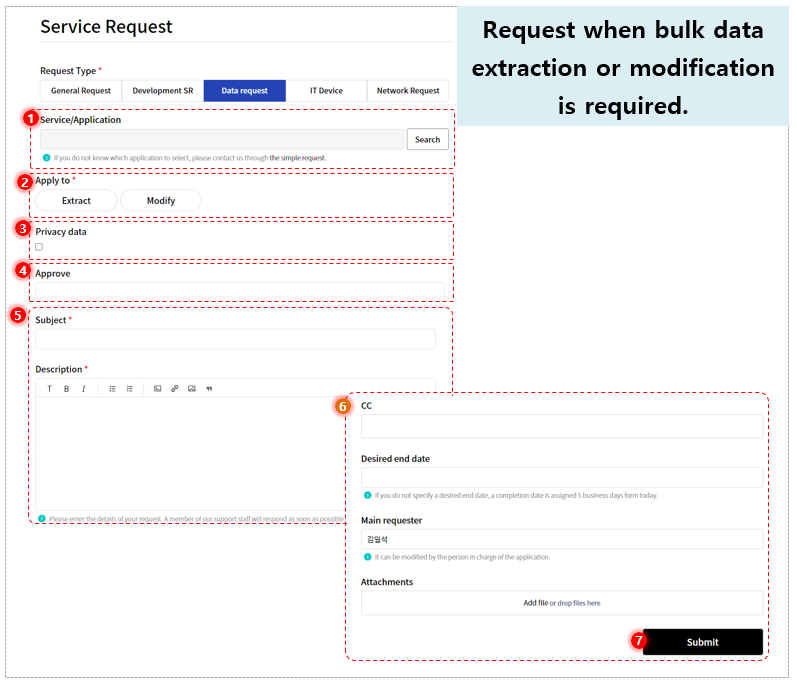This screenshot has height=688, width=797.
Task: Add a blockquote using quote icon
Action: tap(209, 389)
